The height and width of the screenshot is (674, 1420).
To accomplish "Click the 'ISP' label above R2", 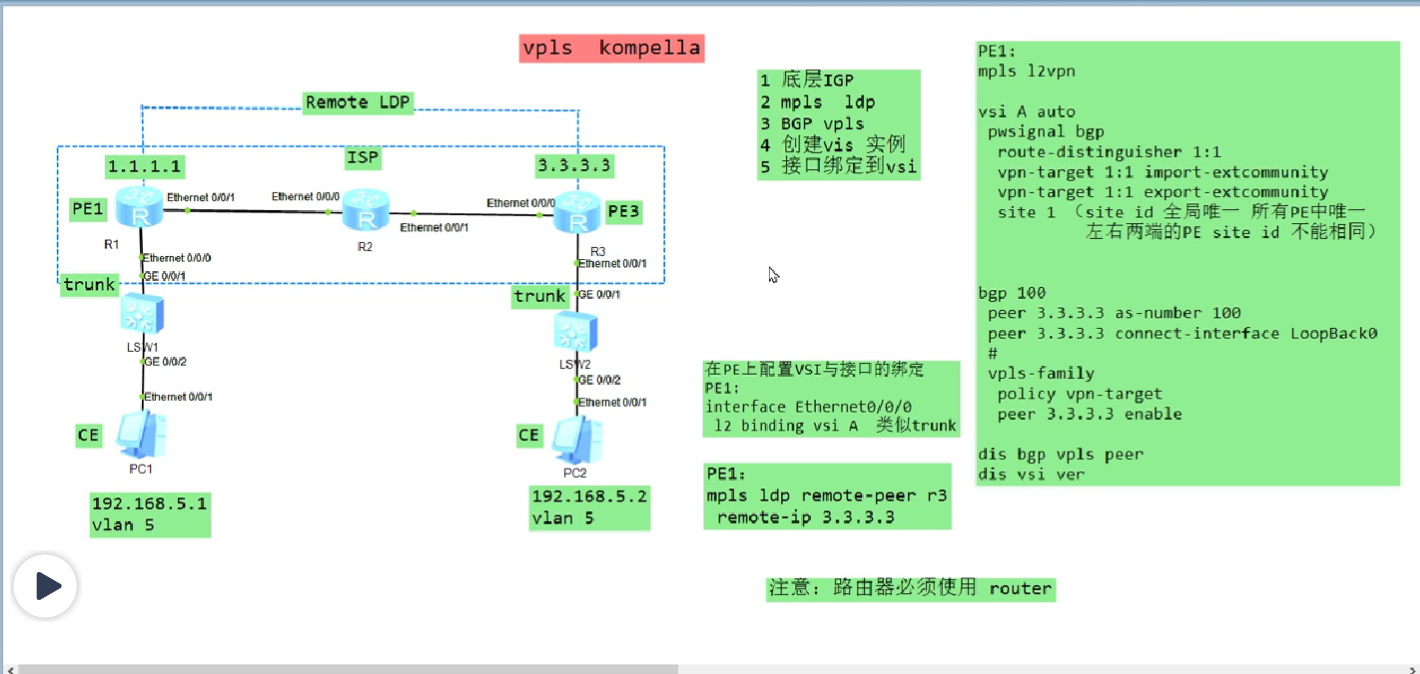I will tap(362, 158).
